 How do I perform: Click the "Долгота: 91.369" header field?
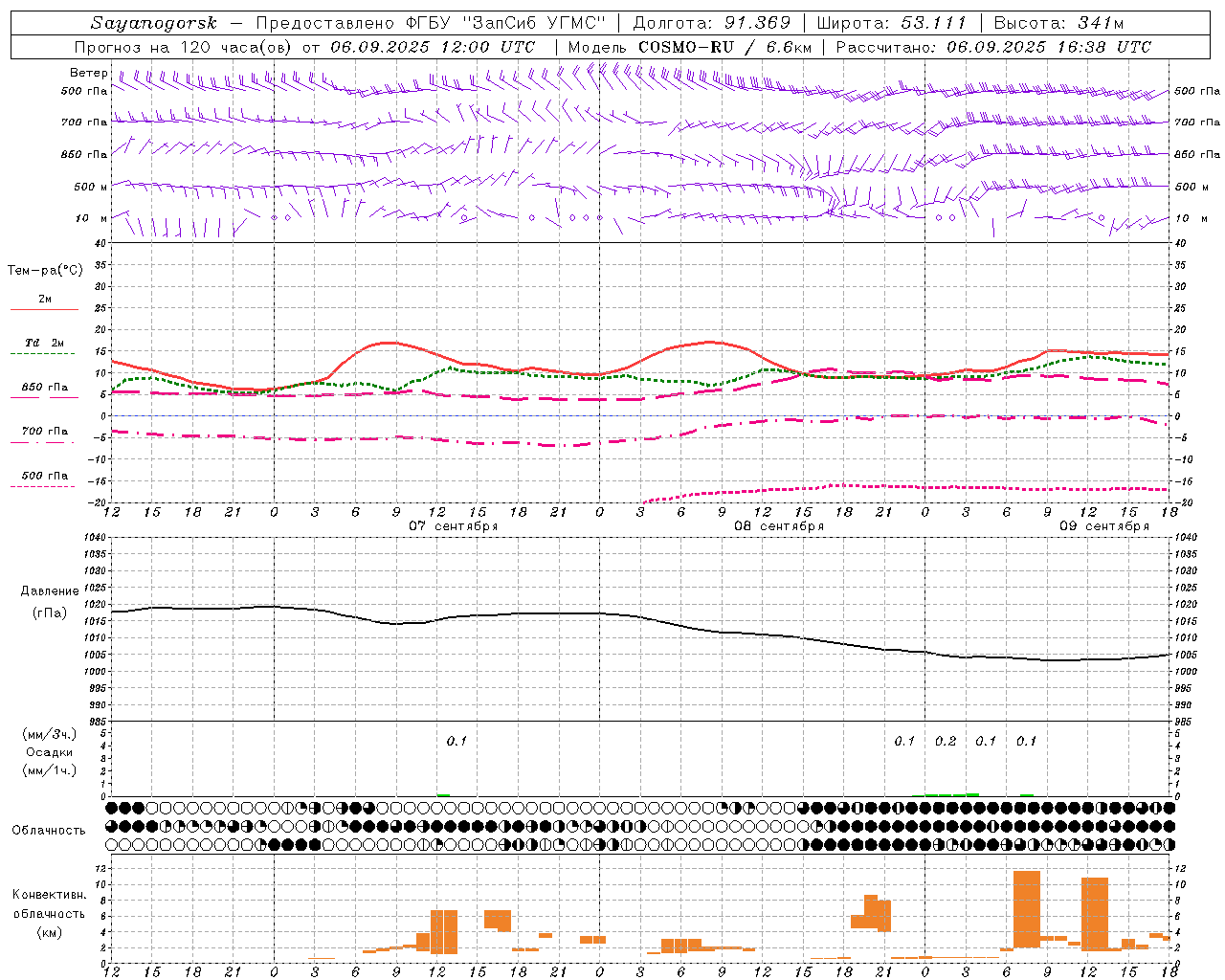click(x=712, y=23)
